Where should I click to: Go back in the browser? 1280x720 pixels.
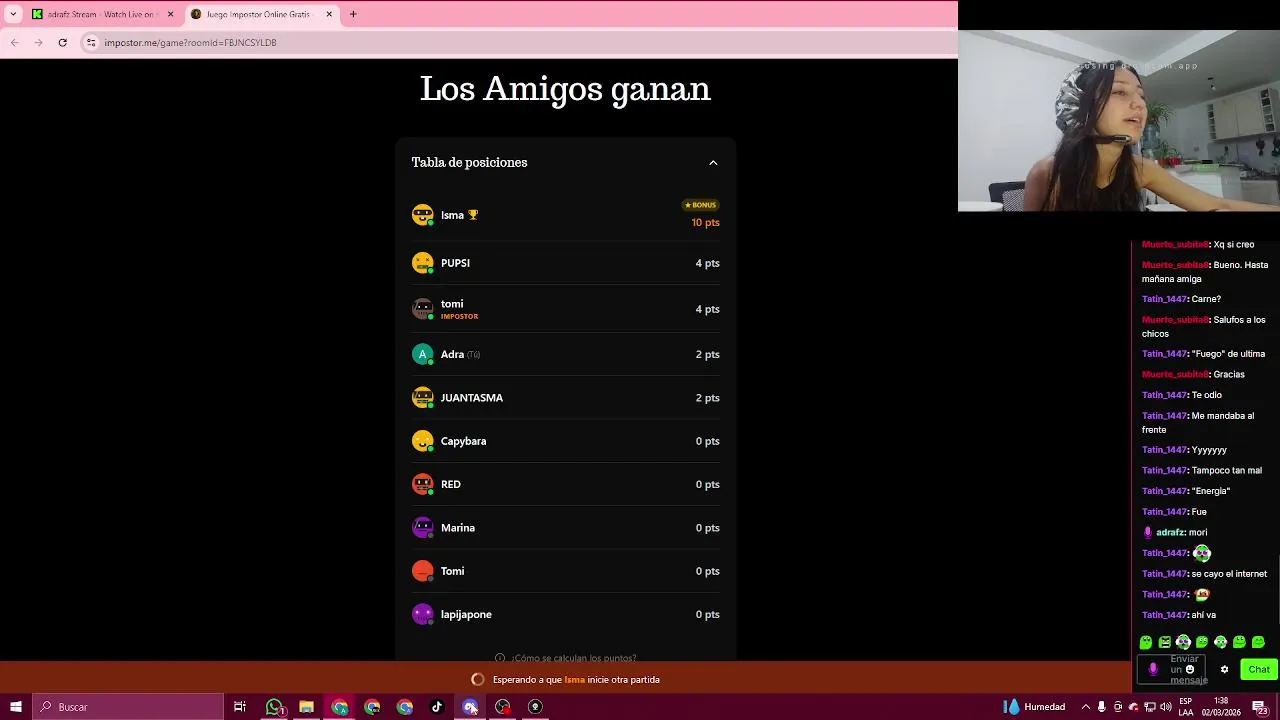(15, 42)
